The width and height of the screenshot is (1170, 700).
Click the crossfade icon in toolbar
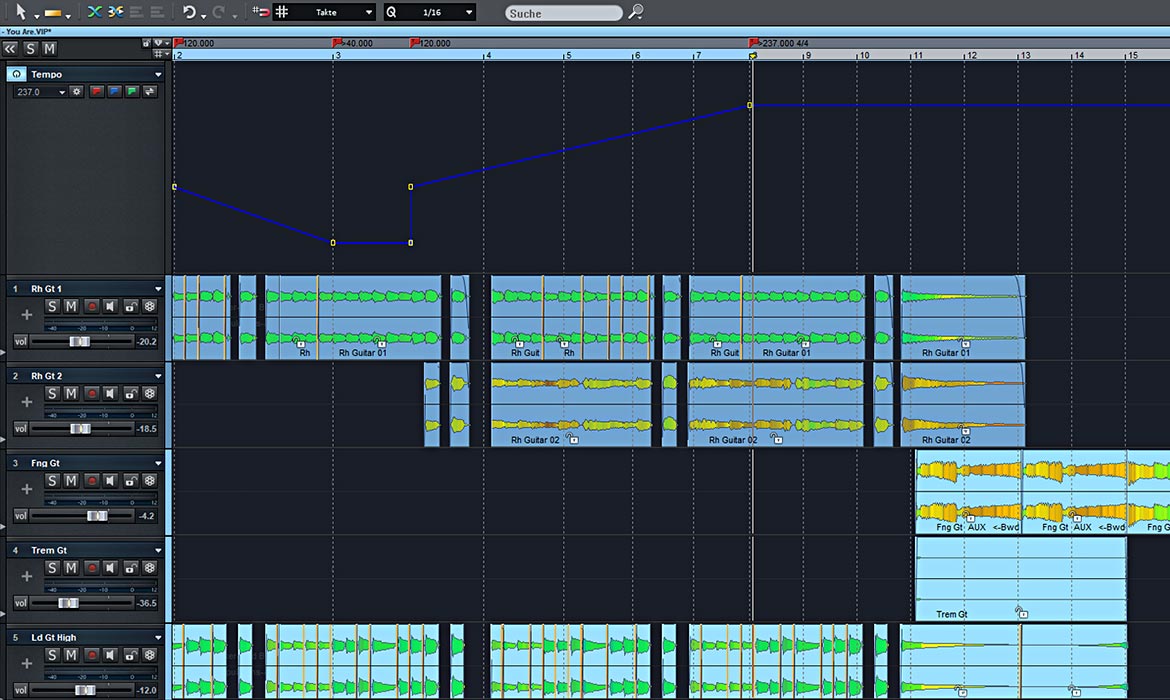click(94, 12)
